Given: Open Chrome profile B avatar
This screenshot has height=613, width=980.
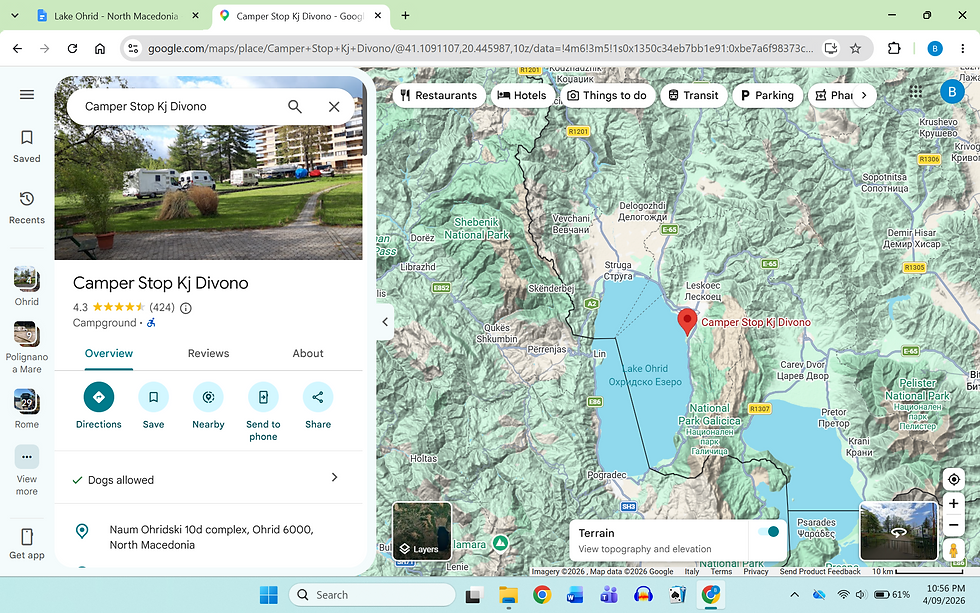Looking at the screenshot, I should pyautogui.click(x=934, y=48).
